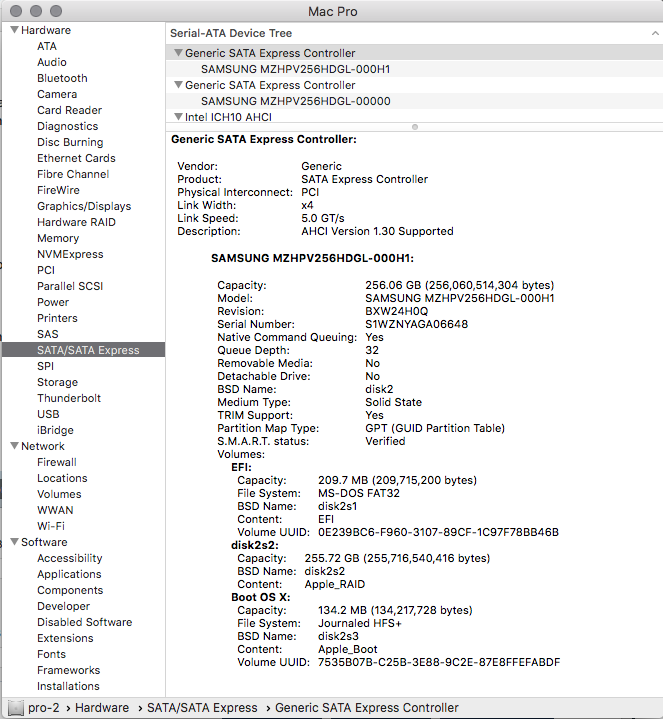Click the Boot OS X volume heading

260,597
